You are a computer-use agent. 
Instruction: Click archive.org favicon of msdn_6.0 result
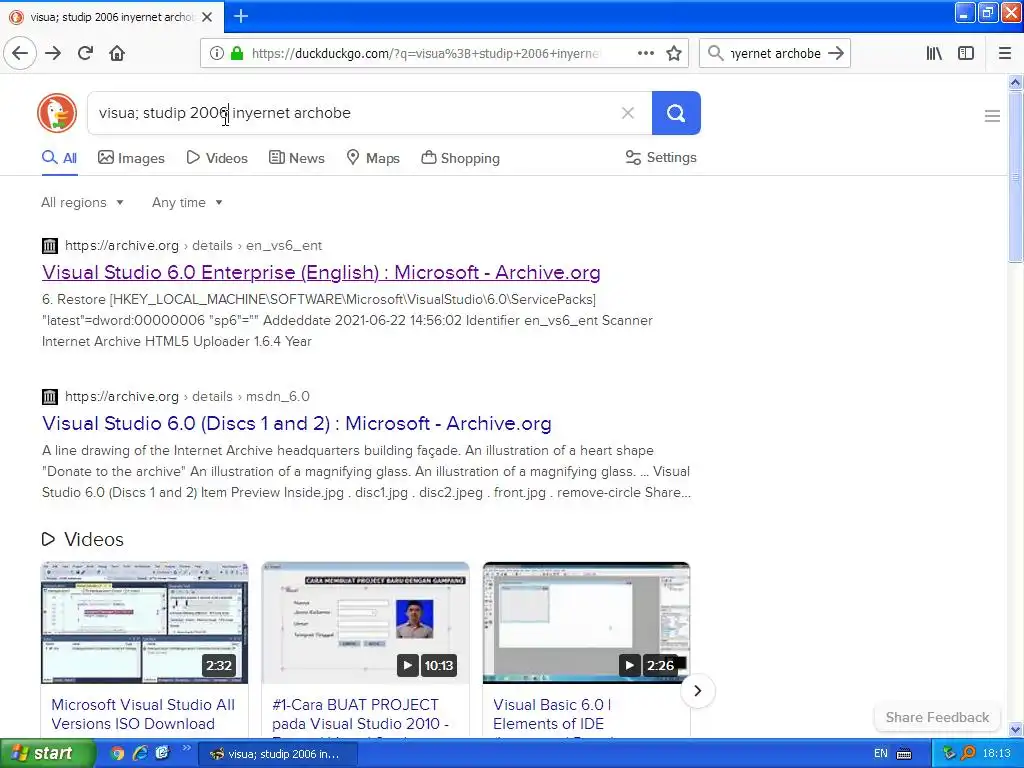pos(50,396)
